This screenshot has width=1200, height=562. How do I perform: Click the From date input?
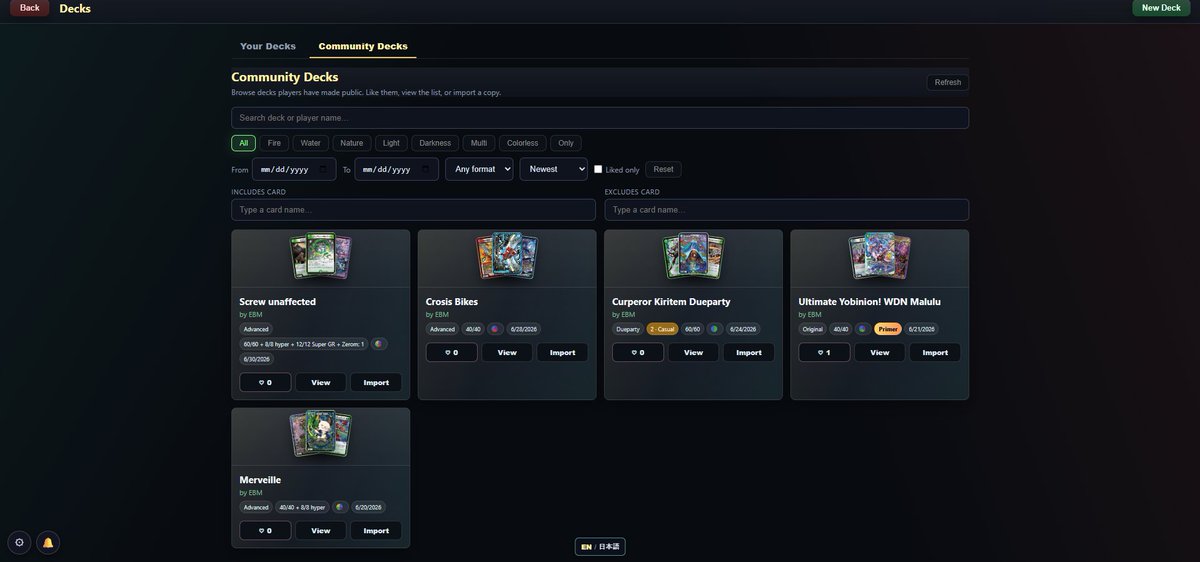(x=293, y=169)
